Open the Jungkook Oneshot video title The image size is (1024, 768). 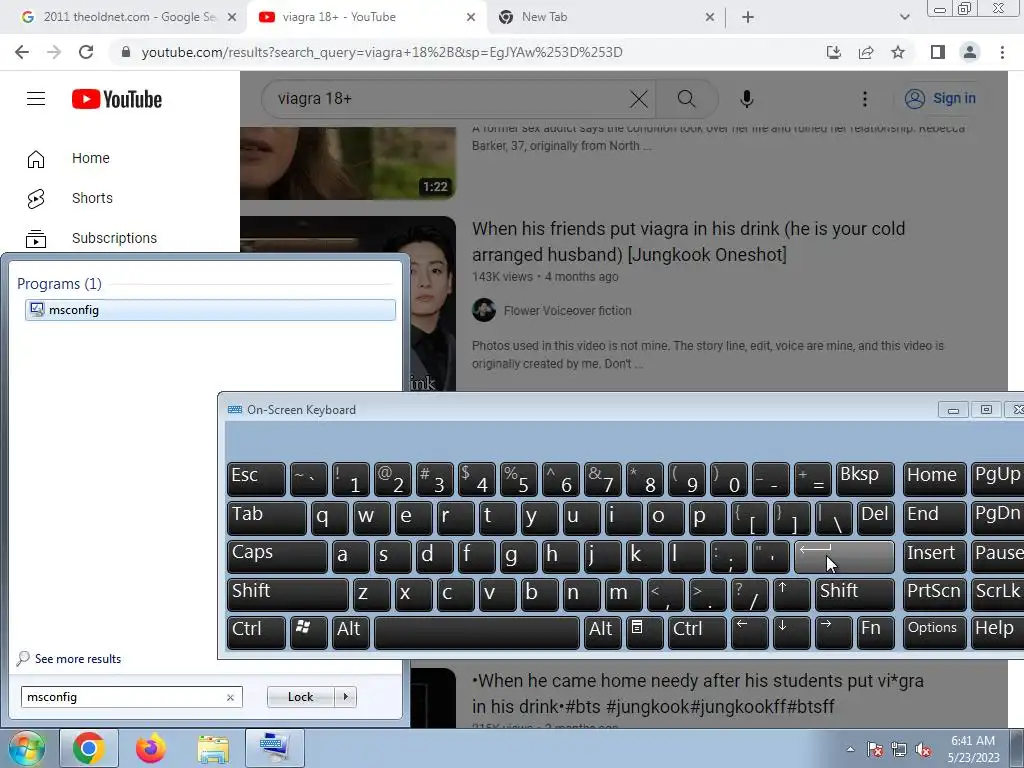(689, 242)
